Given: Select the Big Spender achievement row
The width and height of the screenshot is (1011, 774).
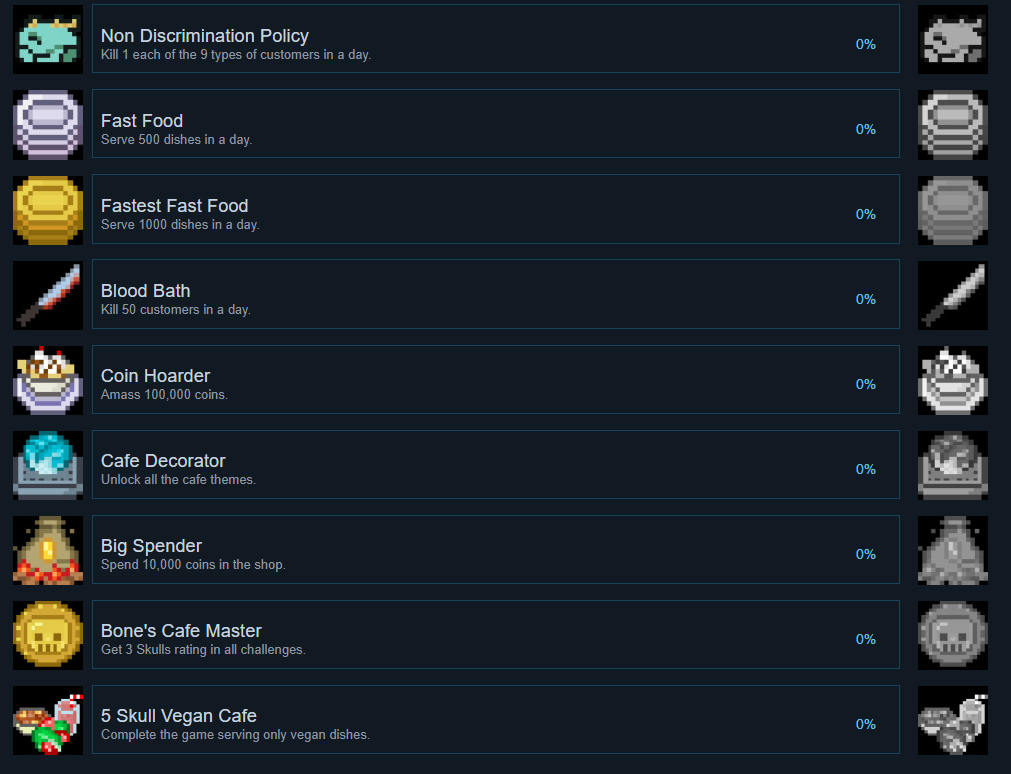Looking at the screenshot, I should click(x=495, y=550).
